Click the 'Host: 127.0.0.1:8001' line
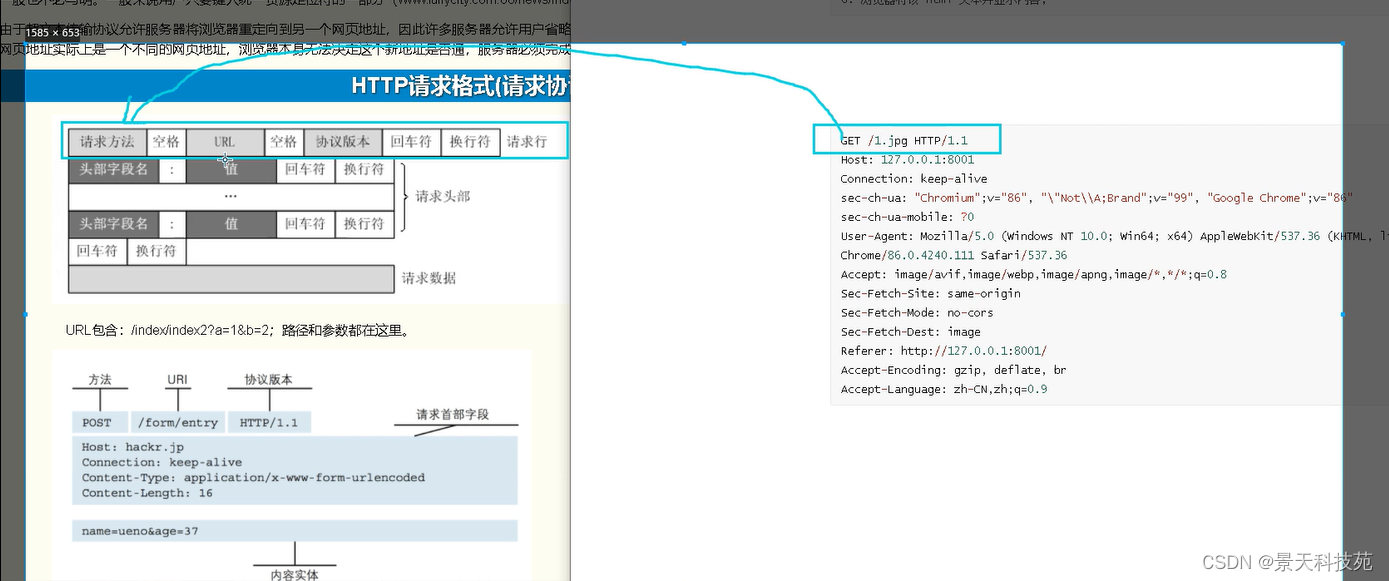Image resolution: width=1389 pixels, height=581 pixels. (907, 159)
